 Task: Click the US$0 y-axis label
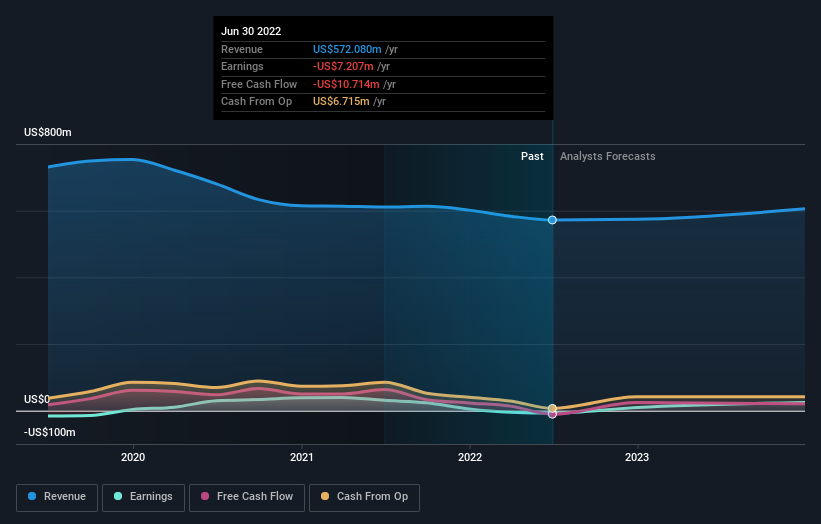(37, 399)
